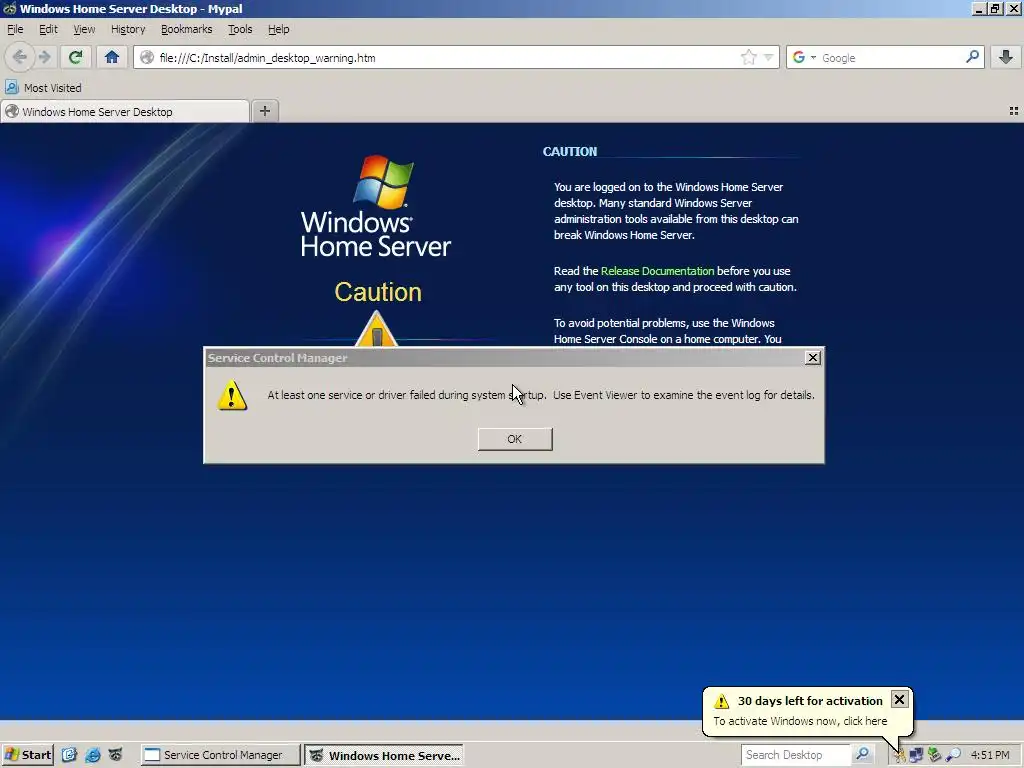Image resolution: width=1024 pixels, height=768 pixels.
Task: Reload the page with the refresh icon
Action: pyautogui.click(x=75, y=57)
